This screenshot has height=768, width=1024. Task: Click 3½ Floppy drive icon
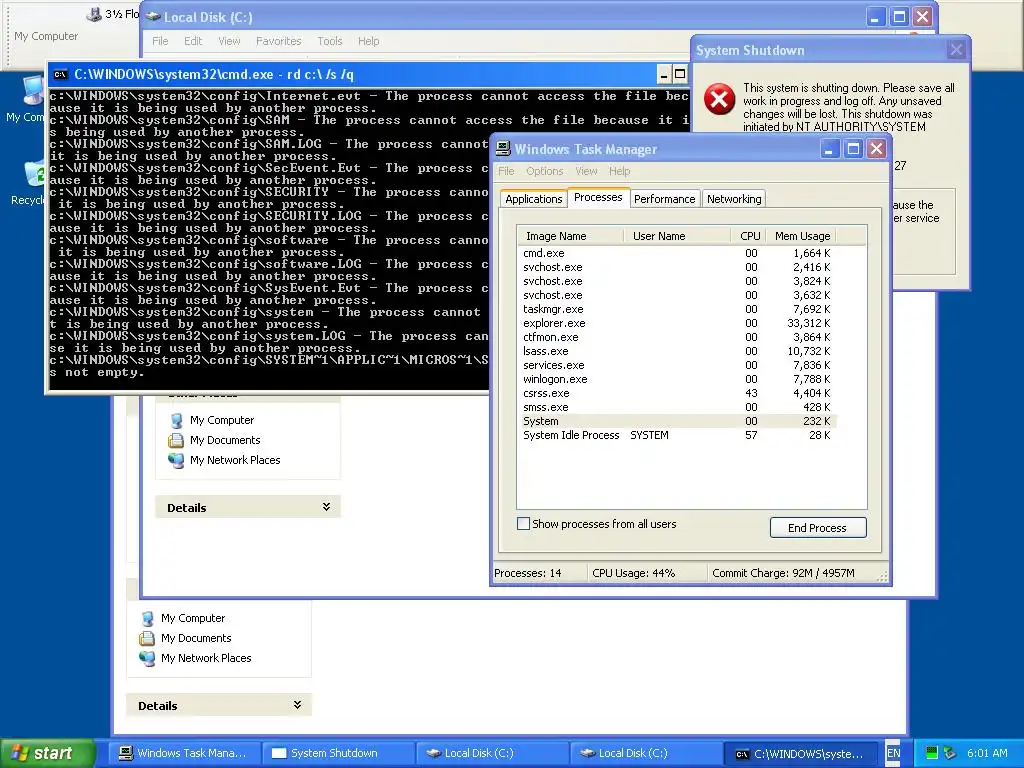(x=95, y=13)
